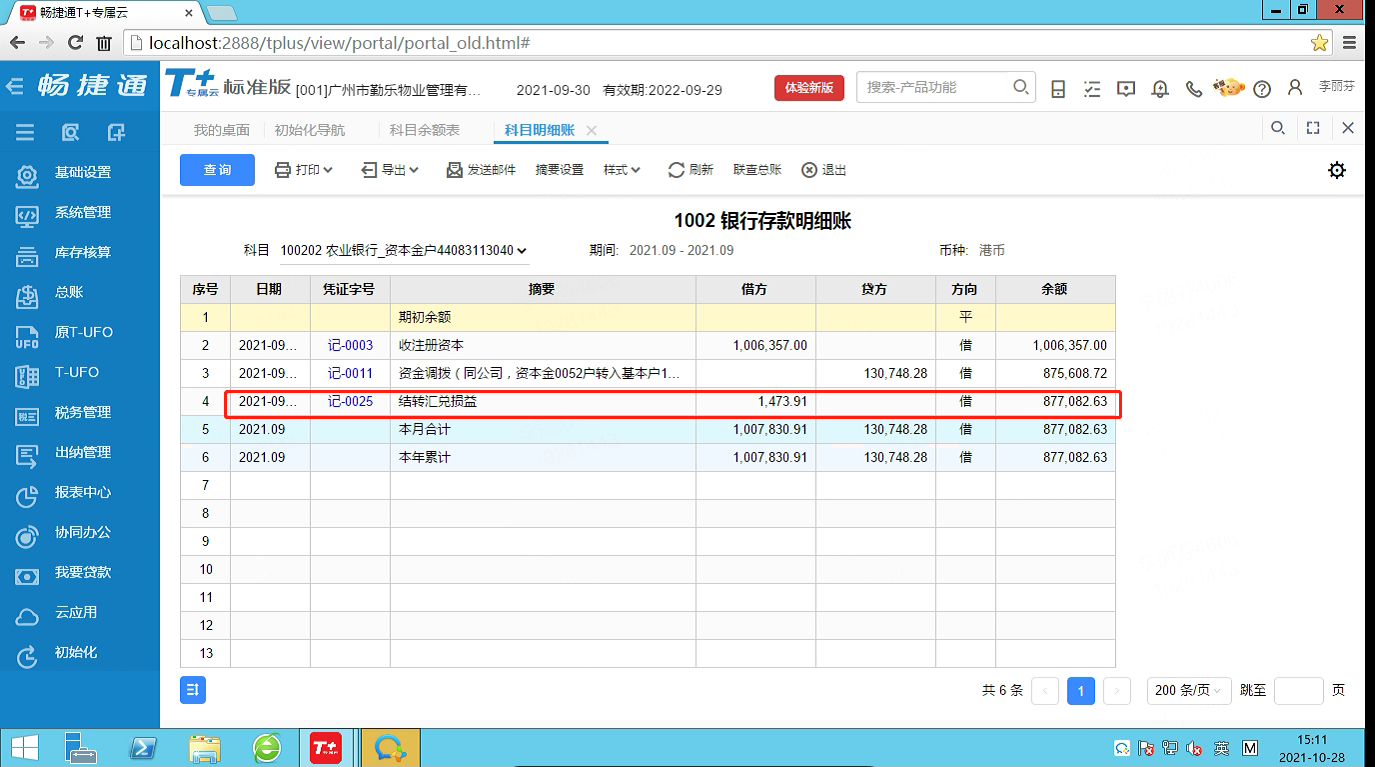Select page 1 in pagination
This screenshot has height=767, width=1375.
coord(1081,690)
